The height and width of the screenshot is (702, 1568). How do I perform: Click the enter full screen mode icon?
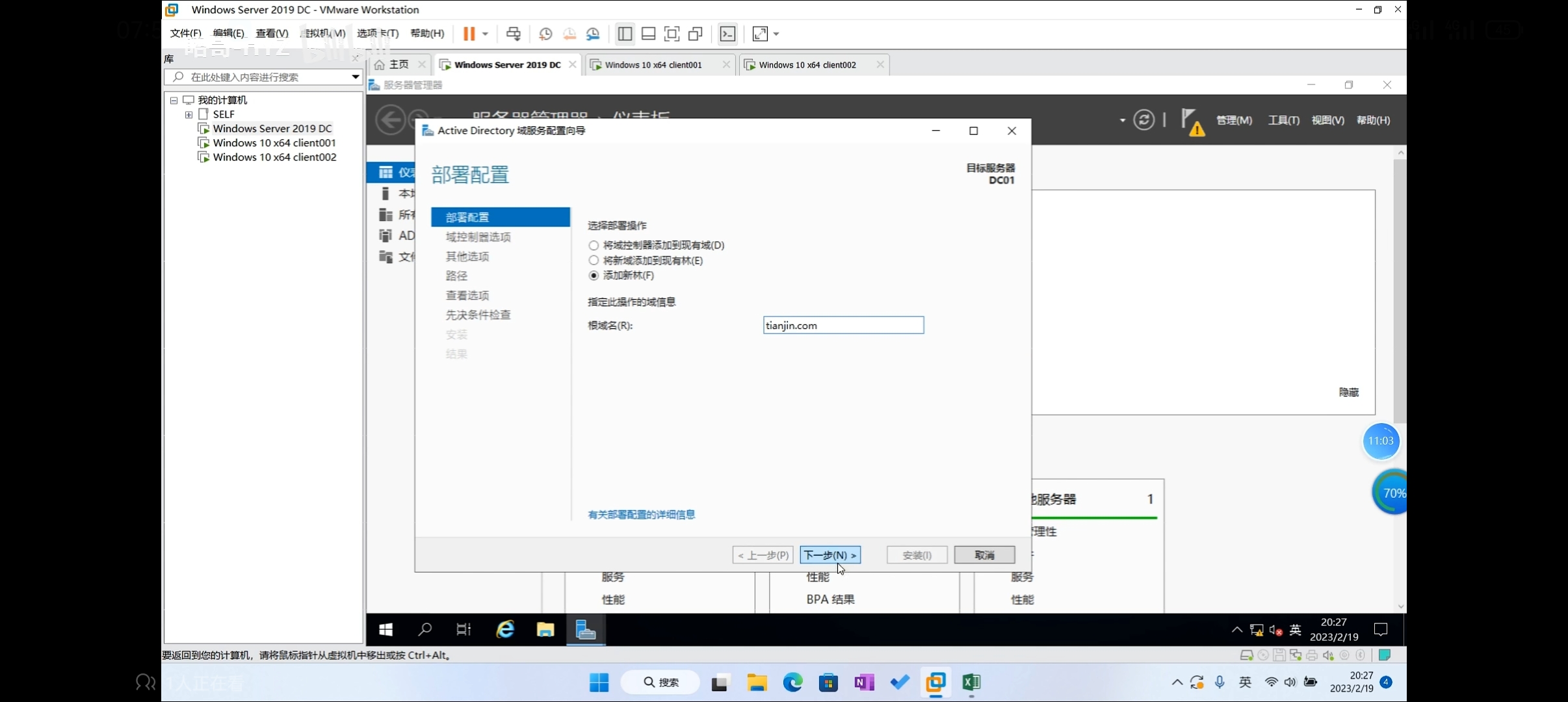pos(672,34)
